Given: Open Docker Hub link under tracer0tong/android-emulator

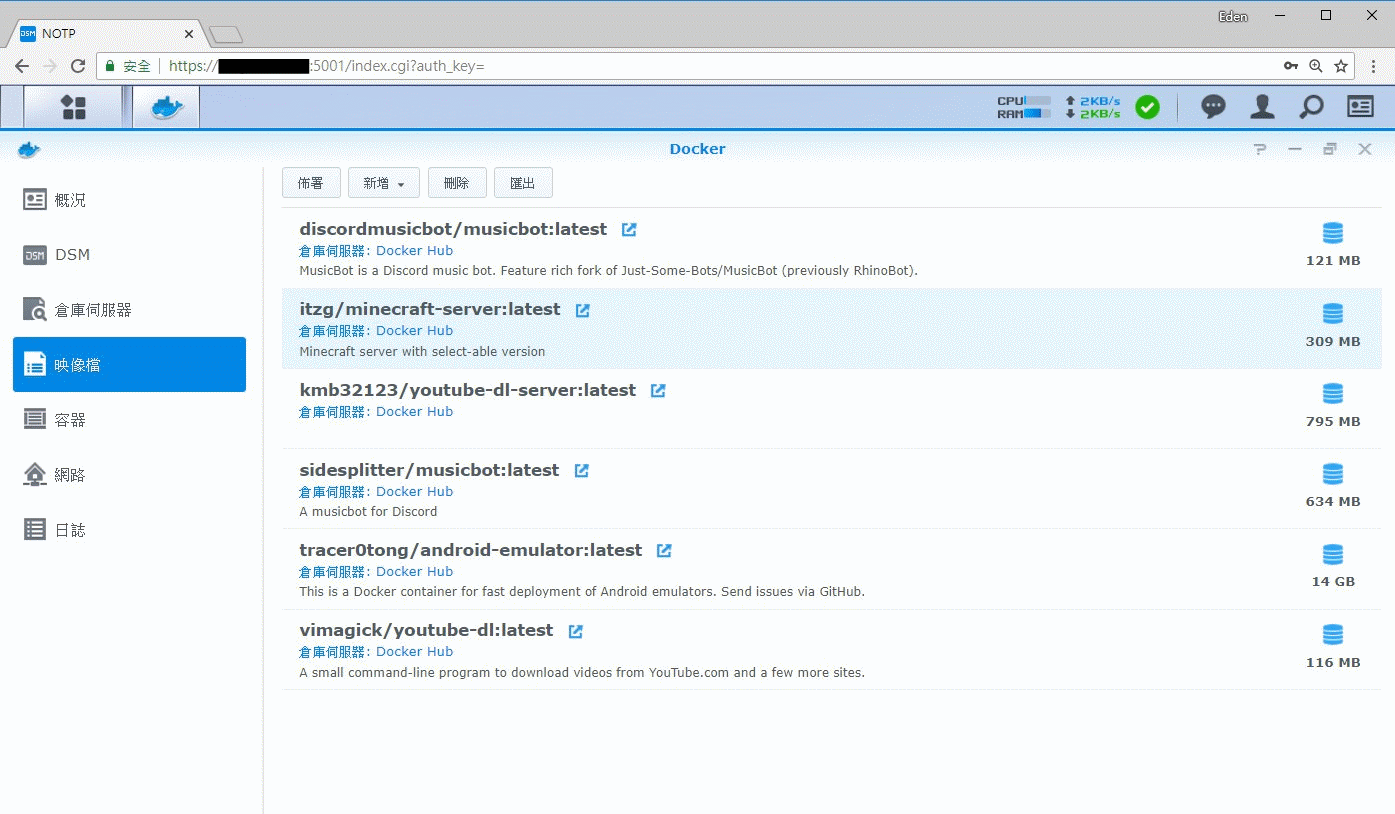Looking at the screenshot, I should tap(414, 572).
